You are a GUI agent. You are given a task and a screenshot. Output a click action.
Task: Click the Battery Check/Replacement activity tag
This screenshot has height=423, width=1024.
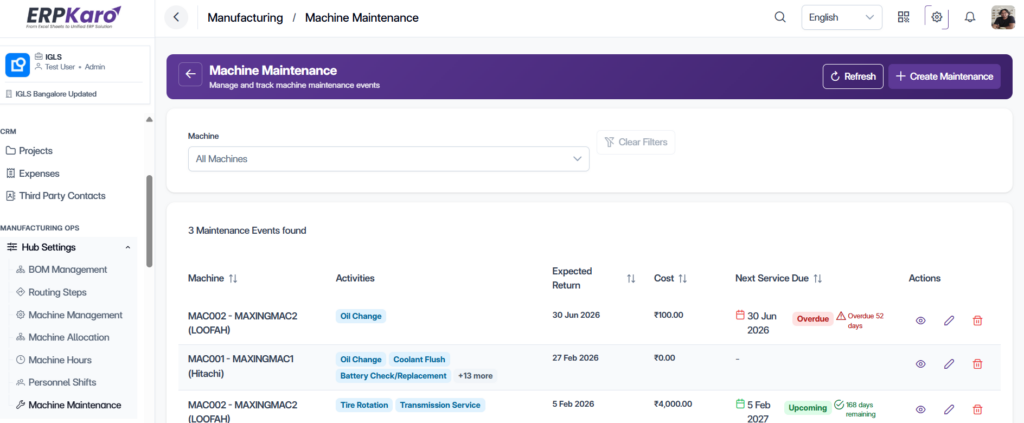coord(394,376)
